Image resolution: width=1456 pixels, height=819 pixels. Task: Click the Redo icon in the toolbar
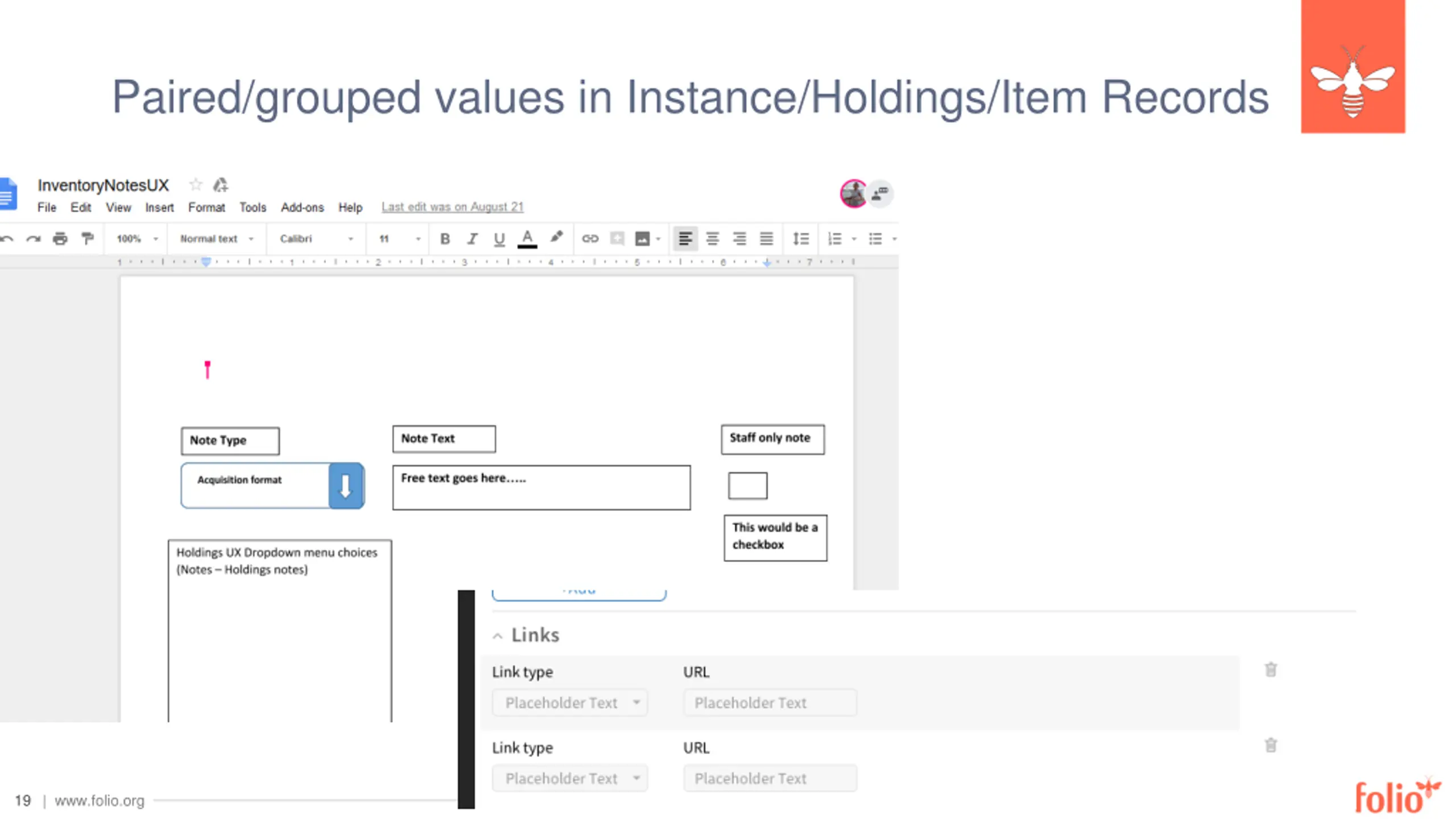tap(33, 239)
